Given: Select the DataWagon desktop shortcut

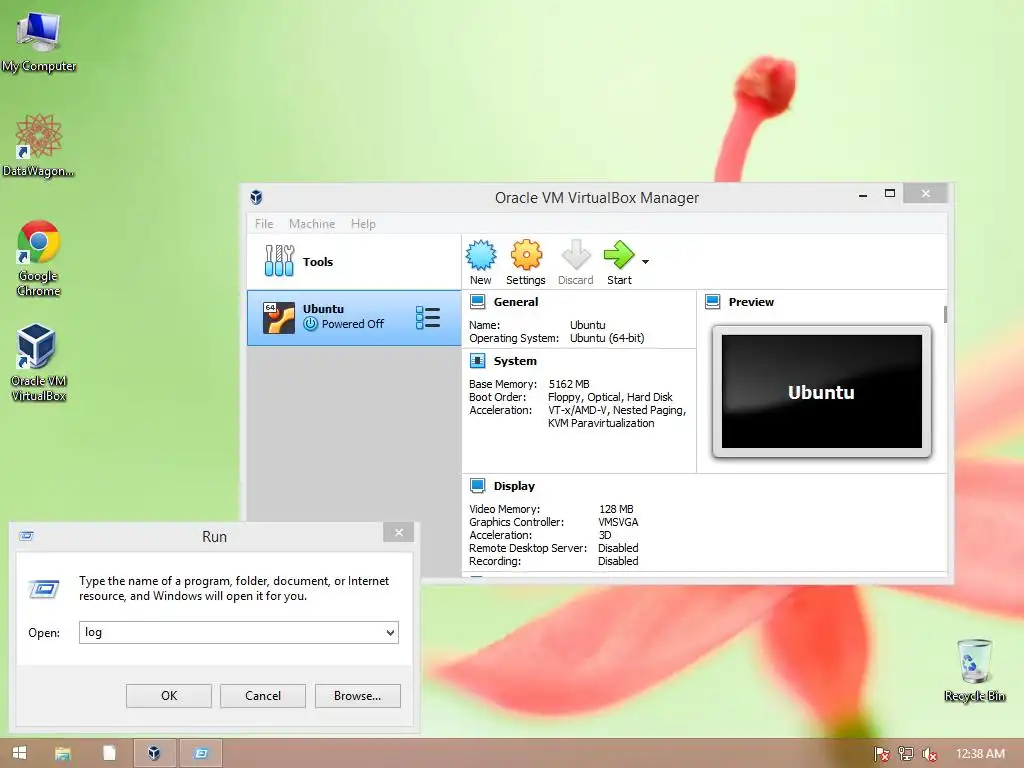Looking at the screenshot, I should point(39,145).
